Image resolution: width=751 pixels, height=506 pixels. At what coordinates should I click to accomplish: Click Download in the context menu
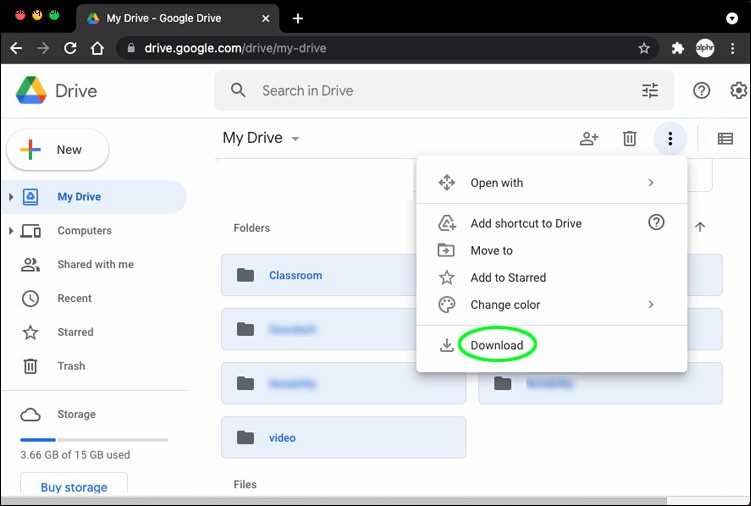pos(551,345)
